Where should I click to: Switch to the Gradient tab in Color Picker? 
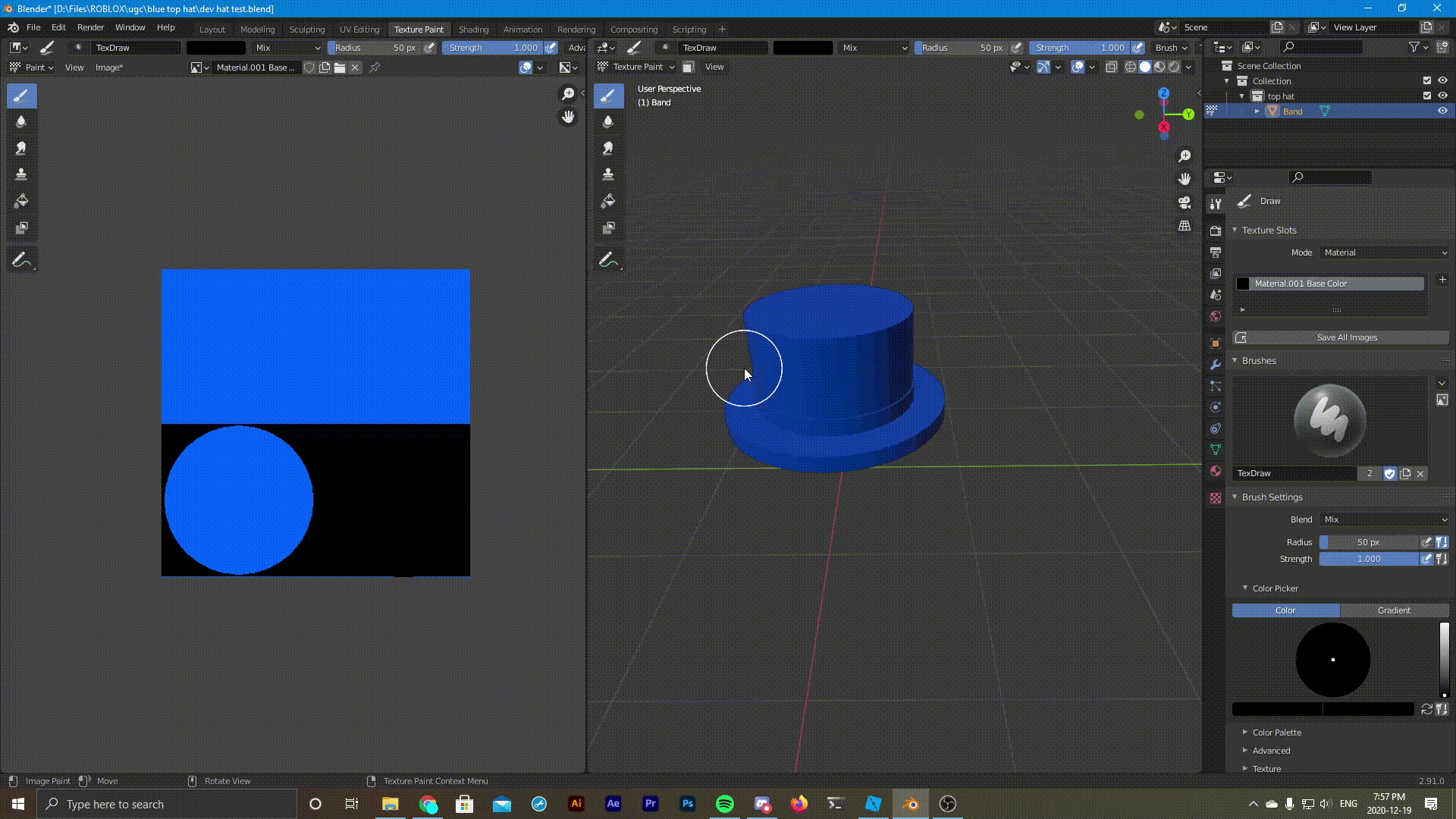coord(1394,610)
